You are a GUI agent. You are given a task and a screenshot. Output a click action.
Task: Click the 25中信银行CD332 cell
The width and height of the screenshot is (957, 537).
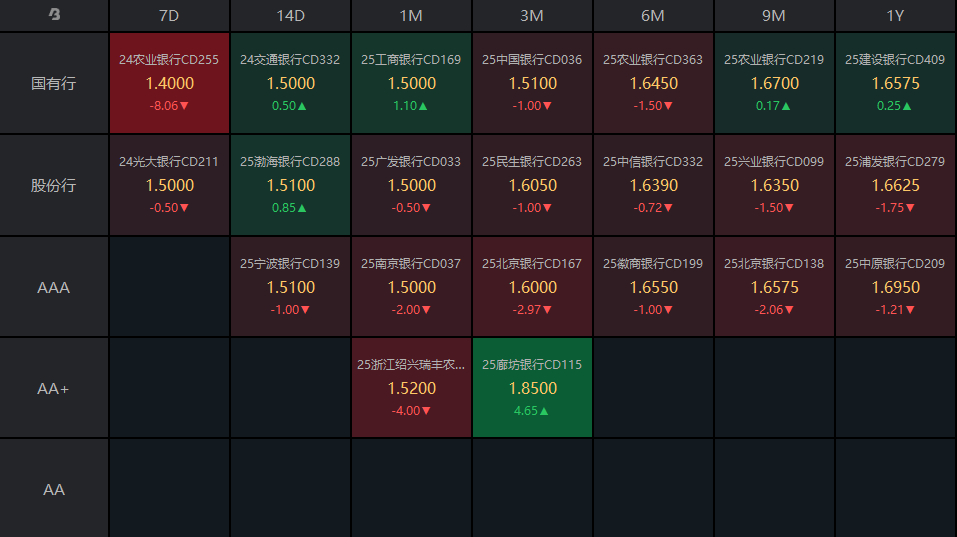[x=653, y=185]
